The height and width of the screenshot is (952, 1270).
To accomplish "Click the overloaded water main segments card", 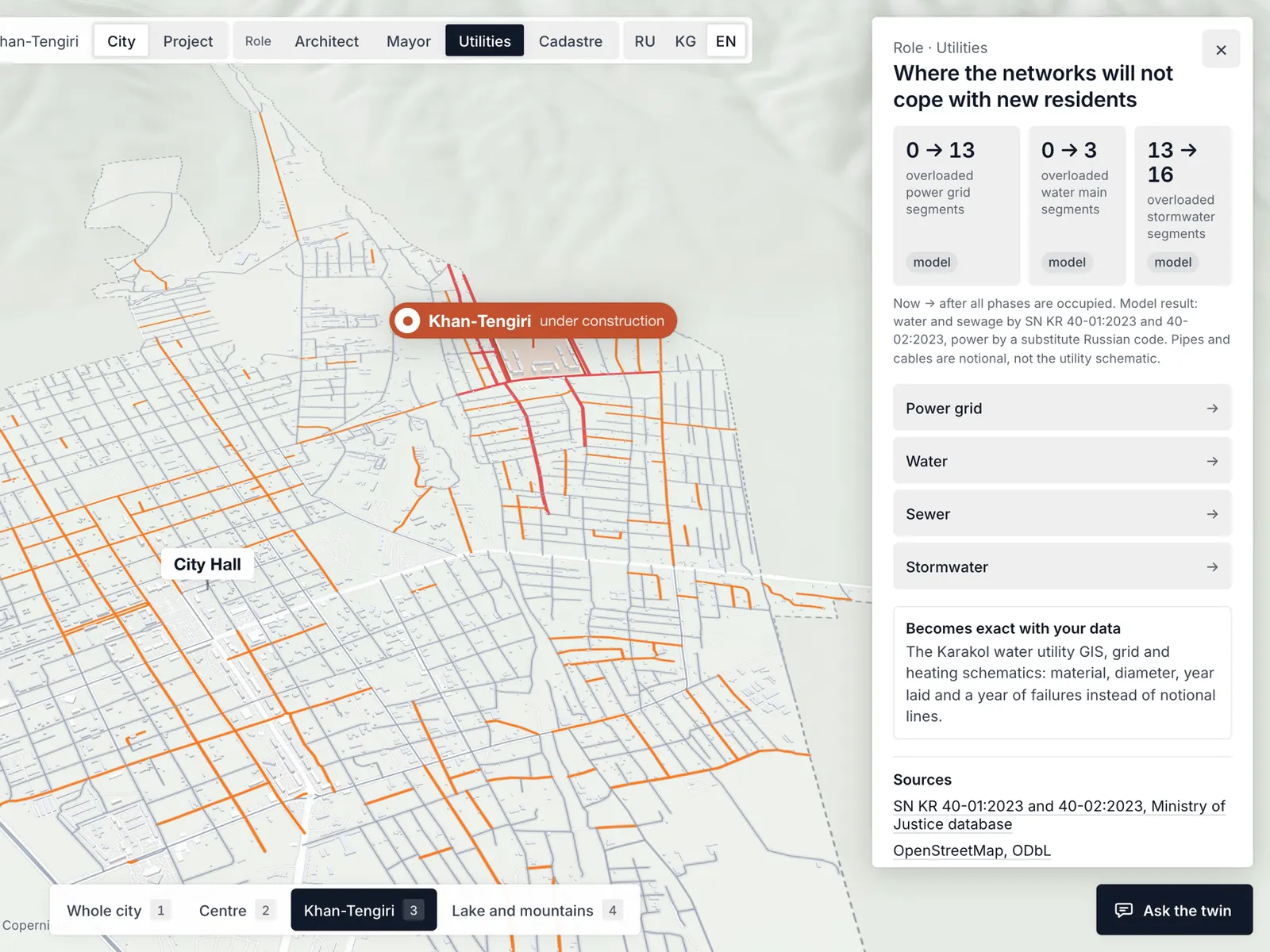I will [x=1077, y=205].
